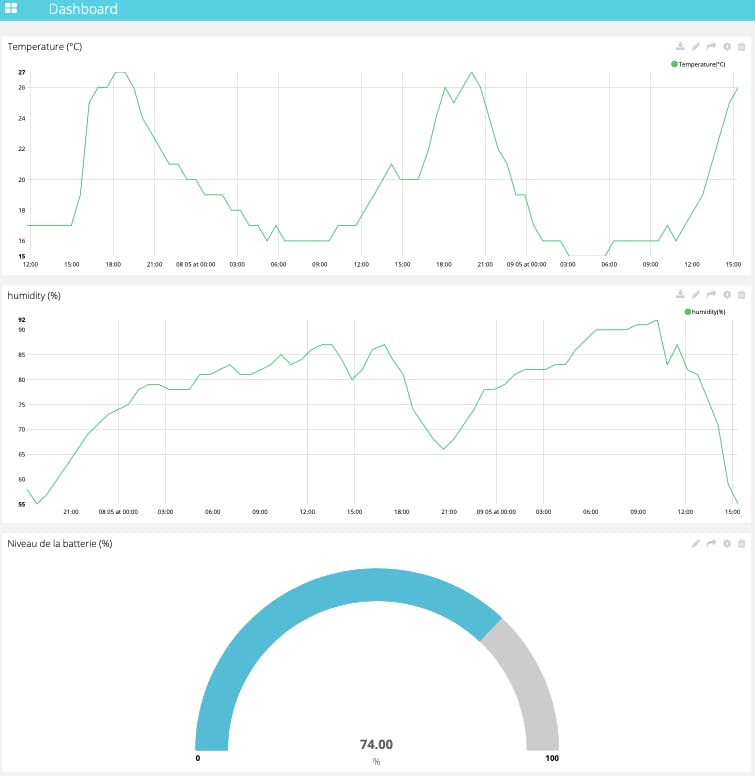
Task: Open humidity widget settings gear
Action: tap(727, 295)
